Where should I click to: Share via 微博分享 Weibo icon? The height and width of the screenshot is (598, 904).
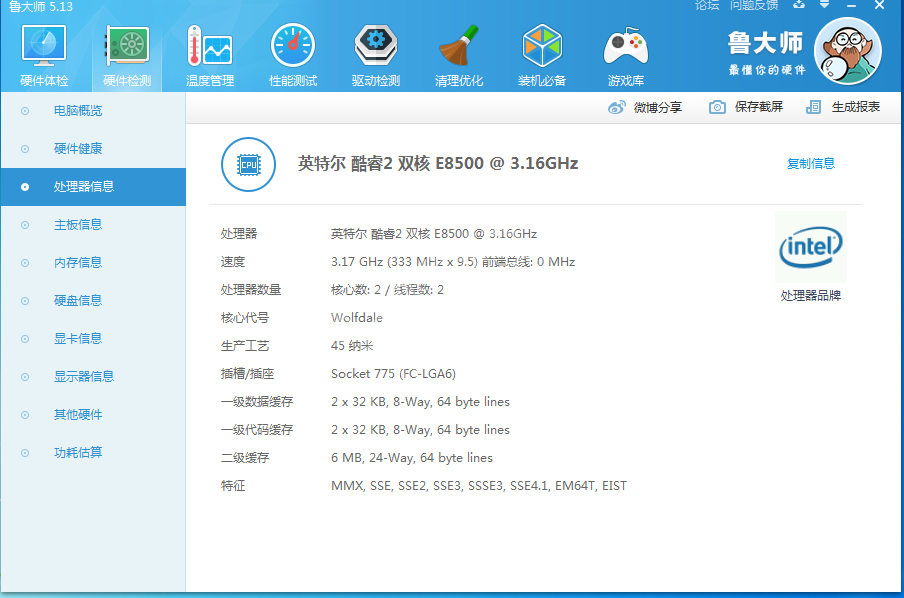click(x=616, y=107)
